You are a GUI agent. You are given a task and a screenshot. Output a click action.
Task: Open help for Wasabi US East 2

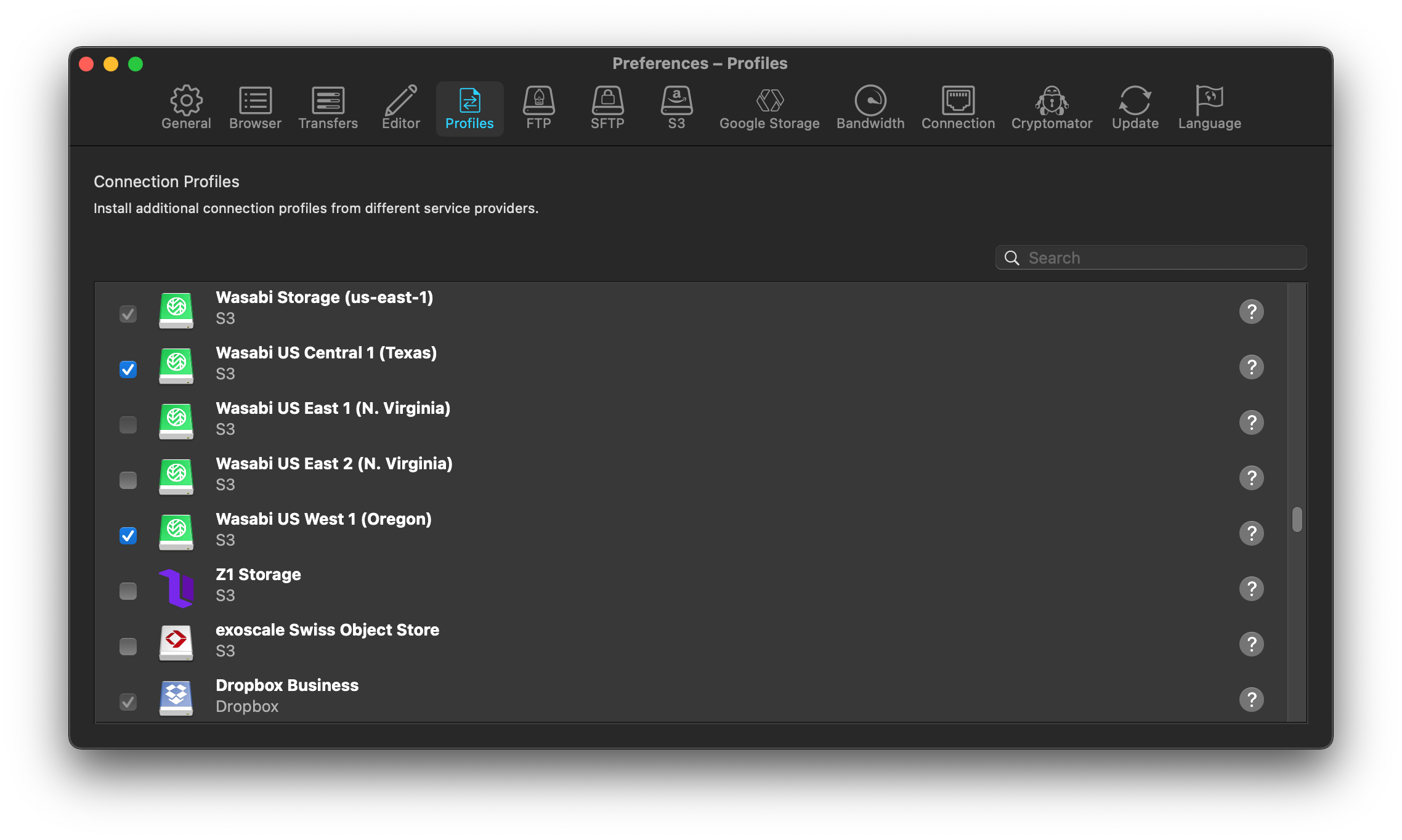point(1252,478)
